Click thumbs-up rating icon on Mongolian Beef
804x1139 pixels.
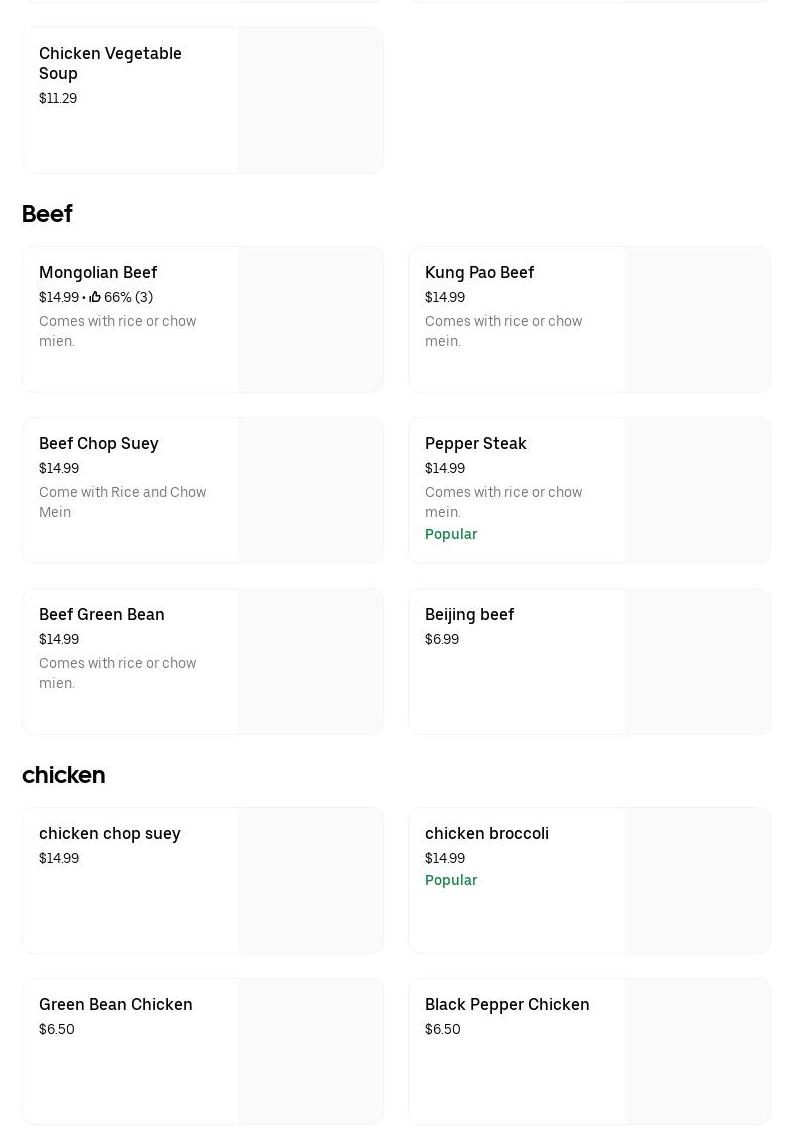click(x=95, y=297)
